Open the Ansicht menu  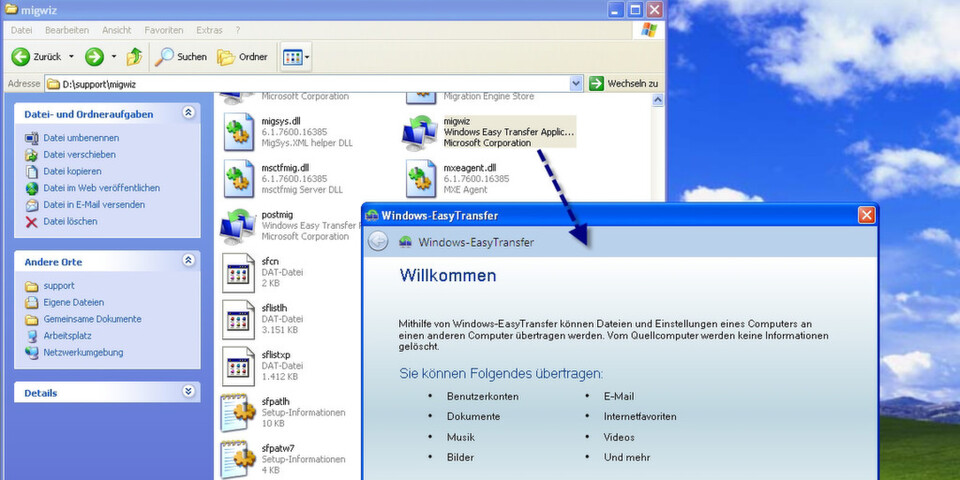coord(116,30)
